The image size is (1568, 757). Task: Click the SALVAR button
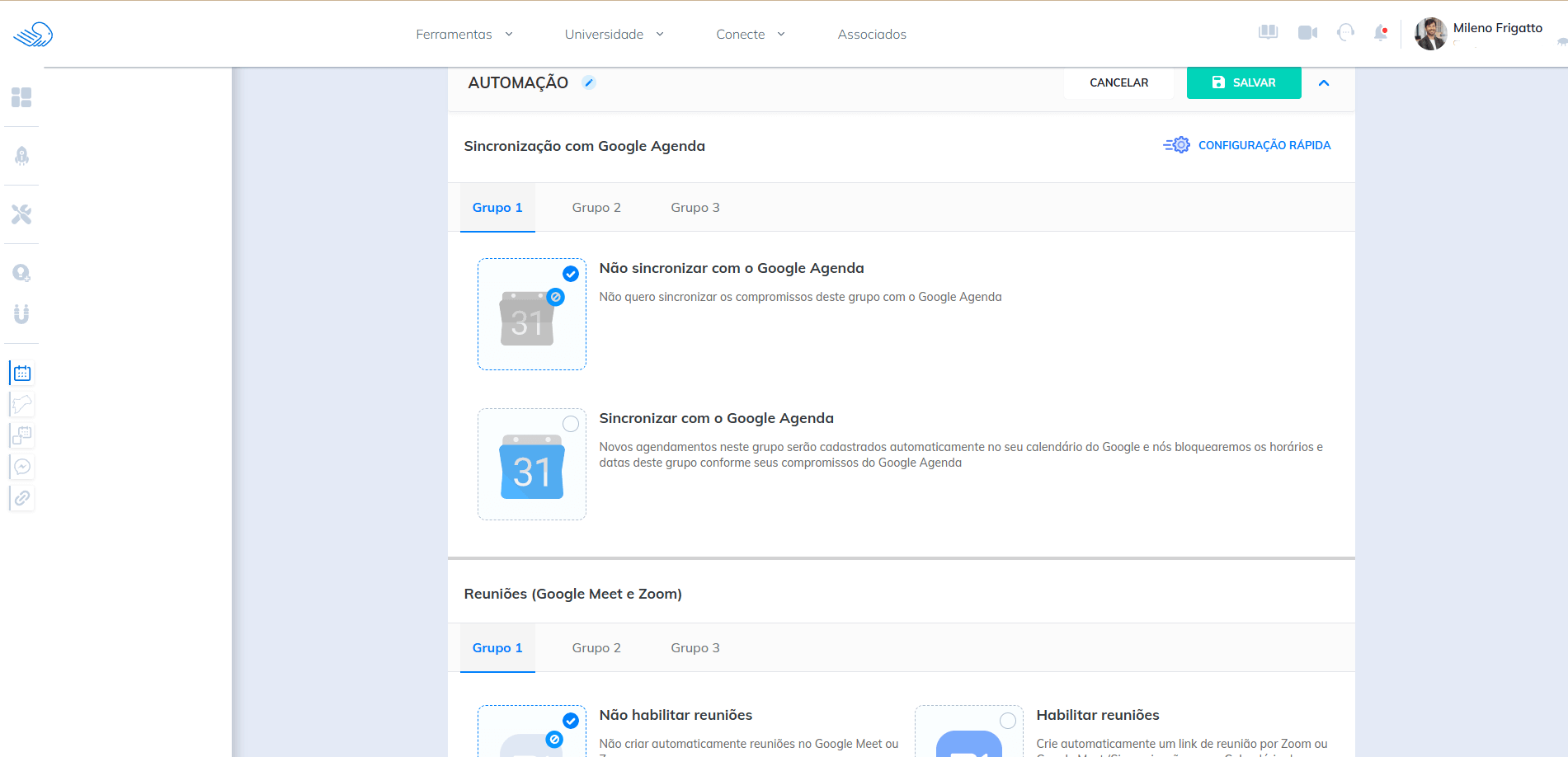tap(1243, 82)
